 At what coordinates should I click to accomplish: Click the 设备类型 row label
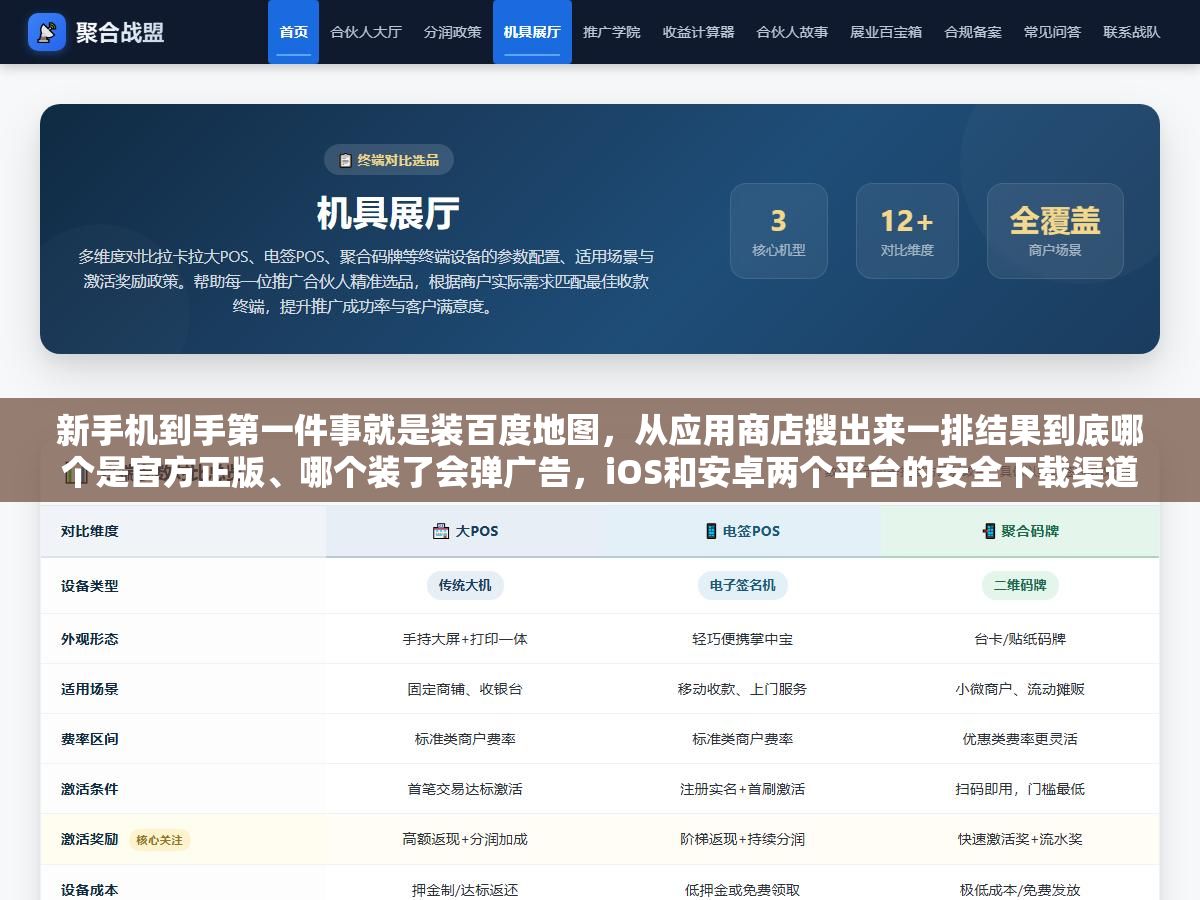[90, 586]
